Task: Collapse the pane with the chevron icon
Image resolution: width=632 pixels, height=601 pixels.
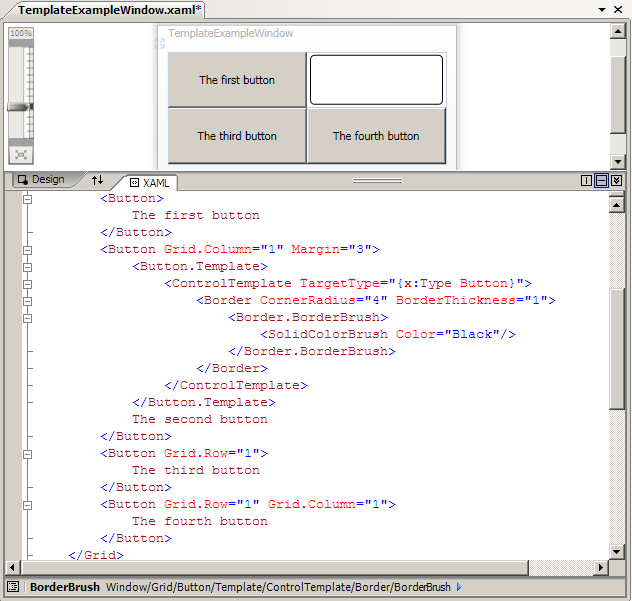Action: point(616,180)
